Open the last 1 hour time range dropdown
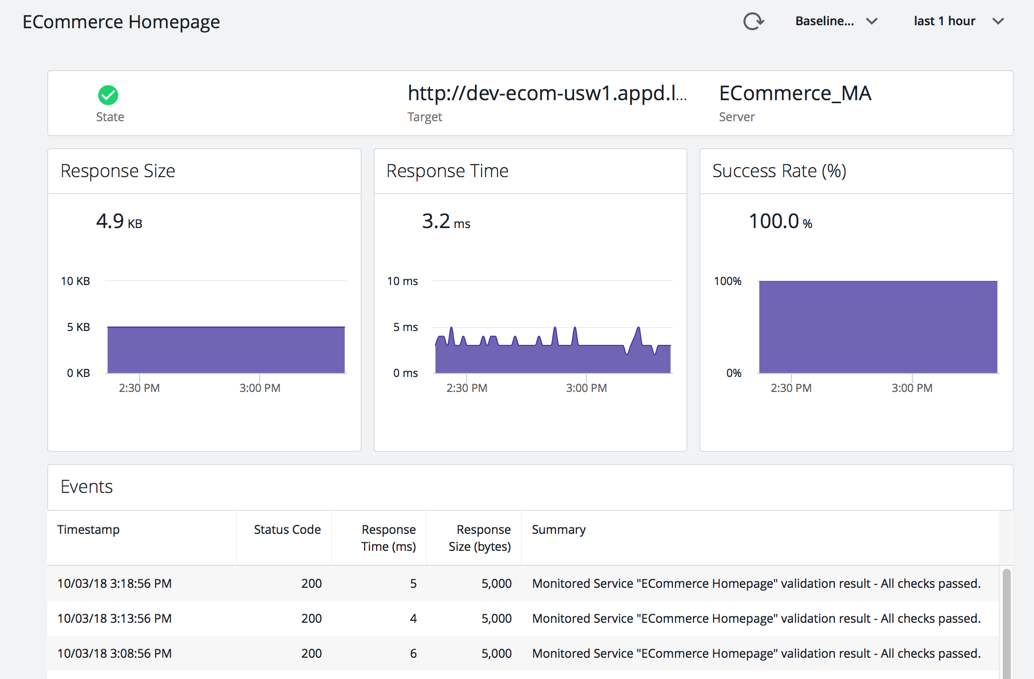This screenshot has height=679, width=1034. click(958, 21)
